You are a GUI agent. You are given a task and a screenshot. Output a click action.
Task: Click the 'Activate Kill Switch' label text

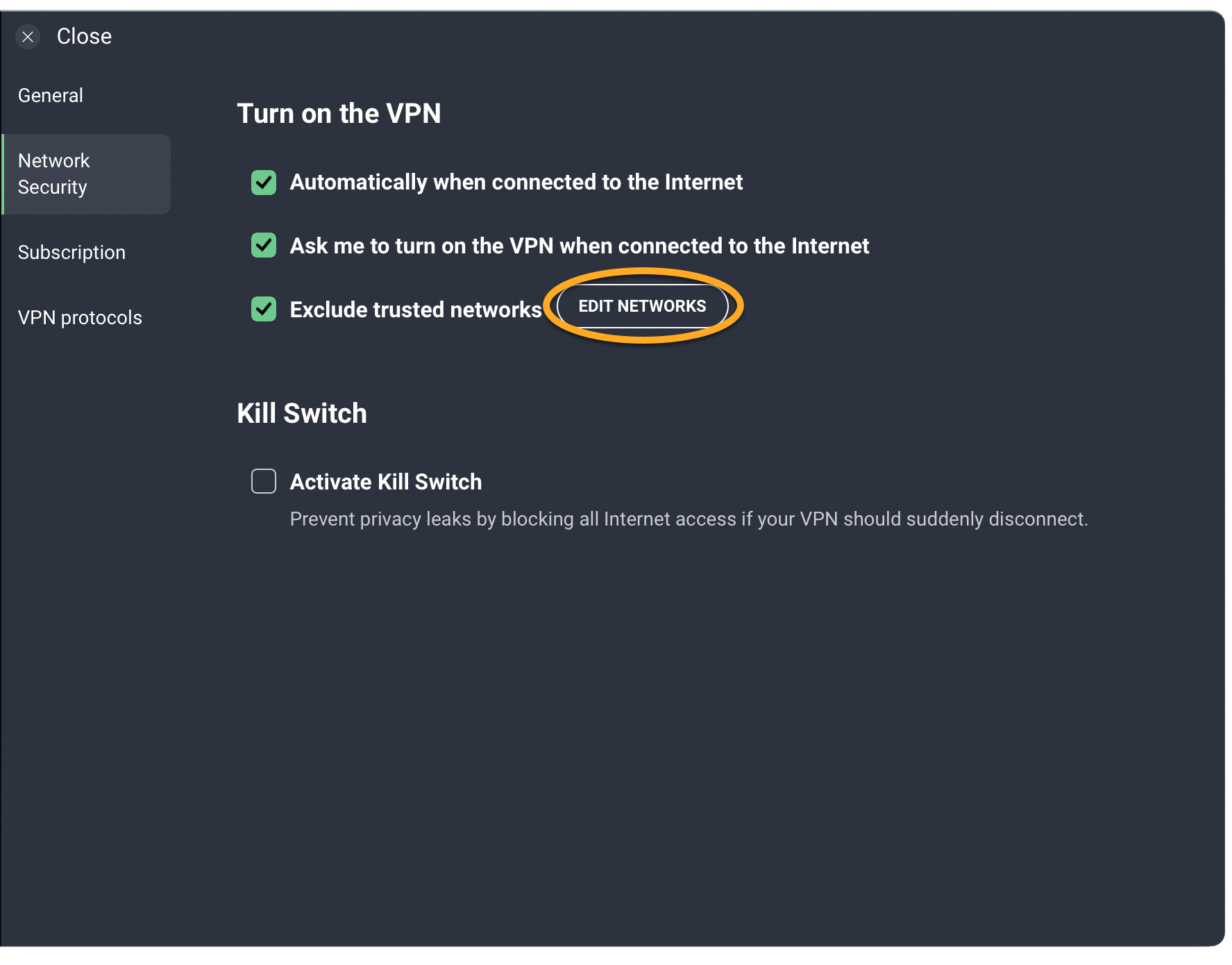coord(385,482)
